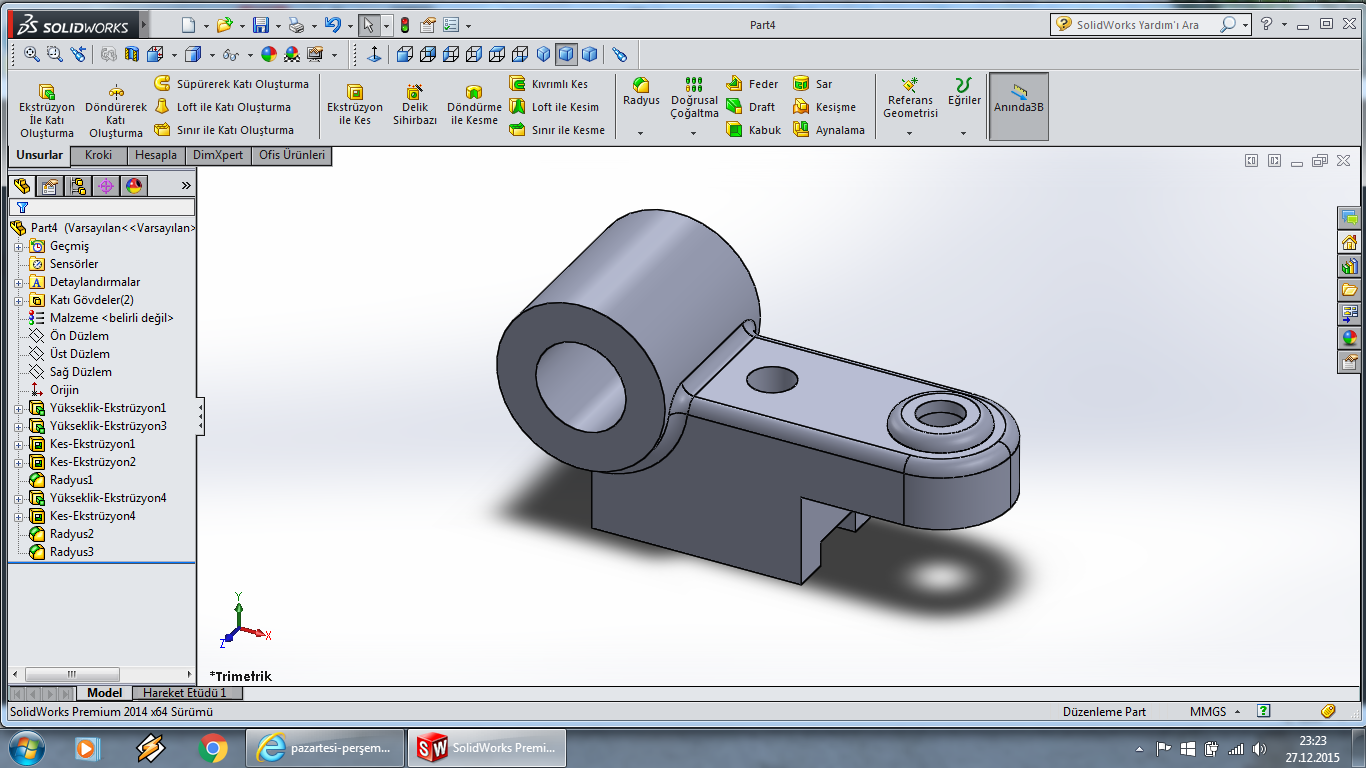Screen dimensions: 1366x768
Task: Click Döndürerek Katı Oluşturma tool
Action: click(116, 111)
